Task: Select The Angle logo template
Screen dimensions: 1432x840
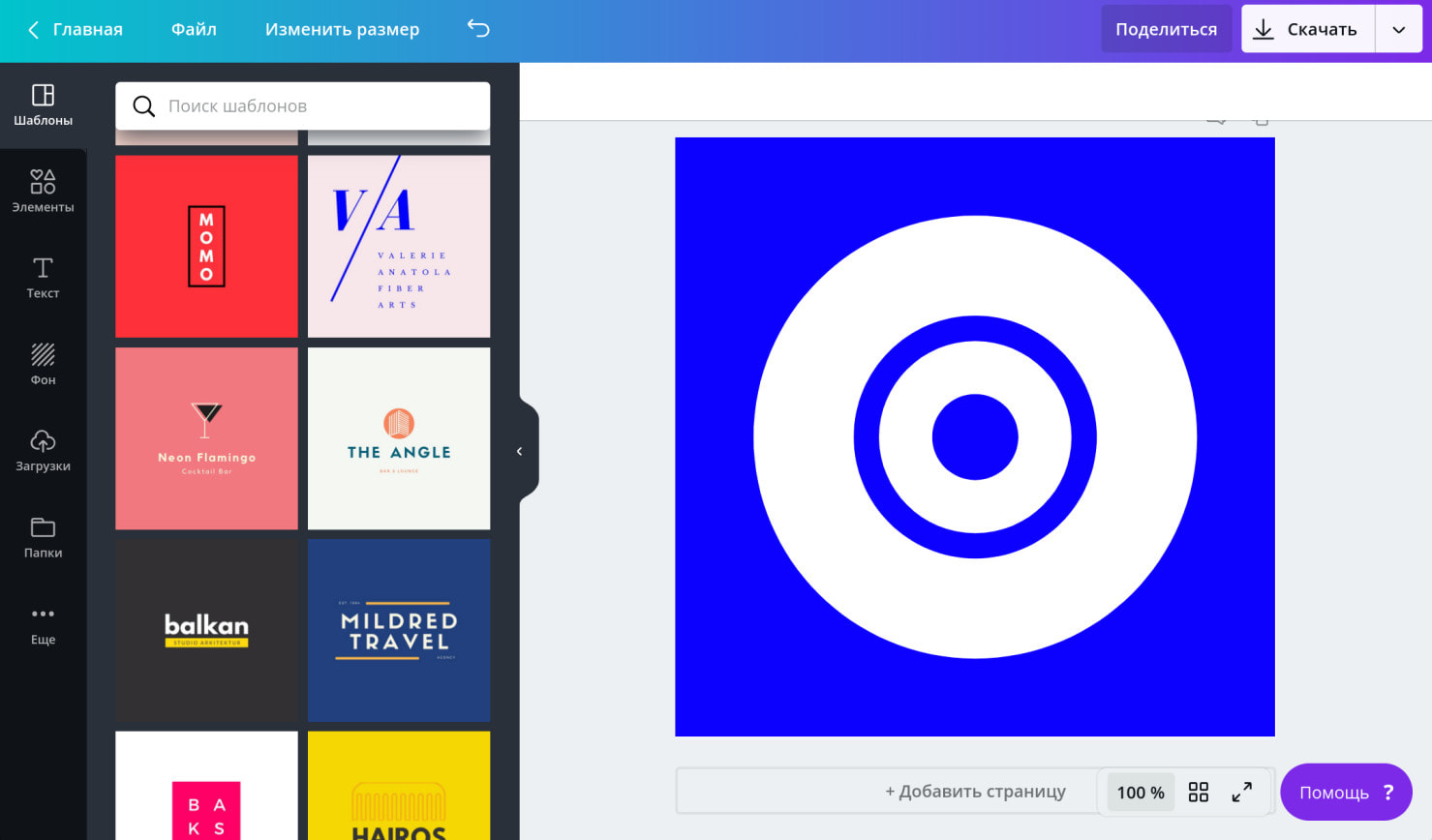Action: 399,438
